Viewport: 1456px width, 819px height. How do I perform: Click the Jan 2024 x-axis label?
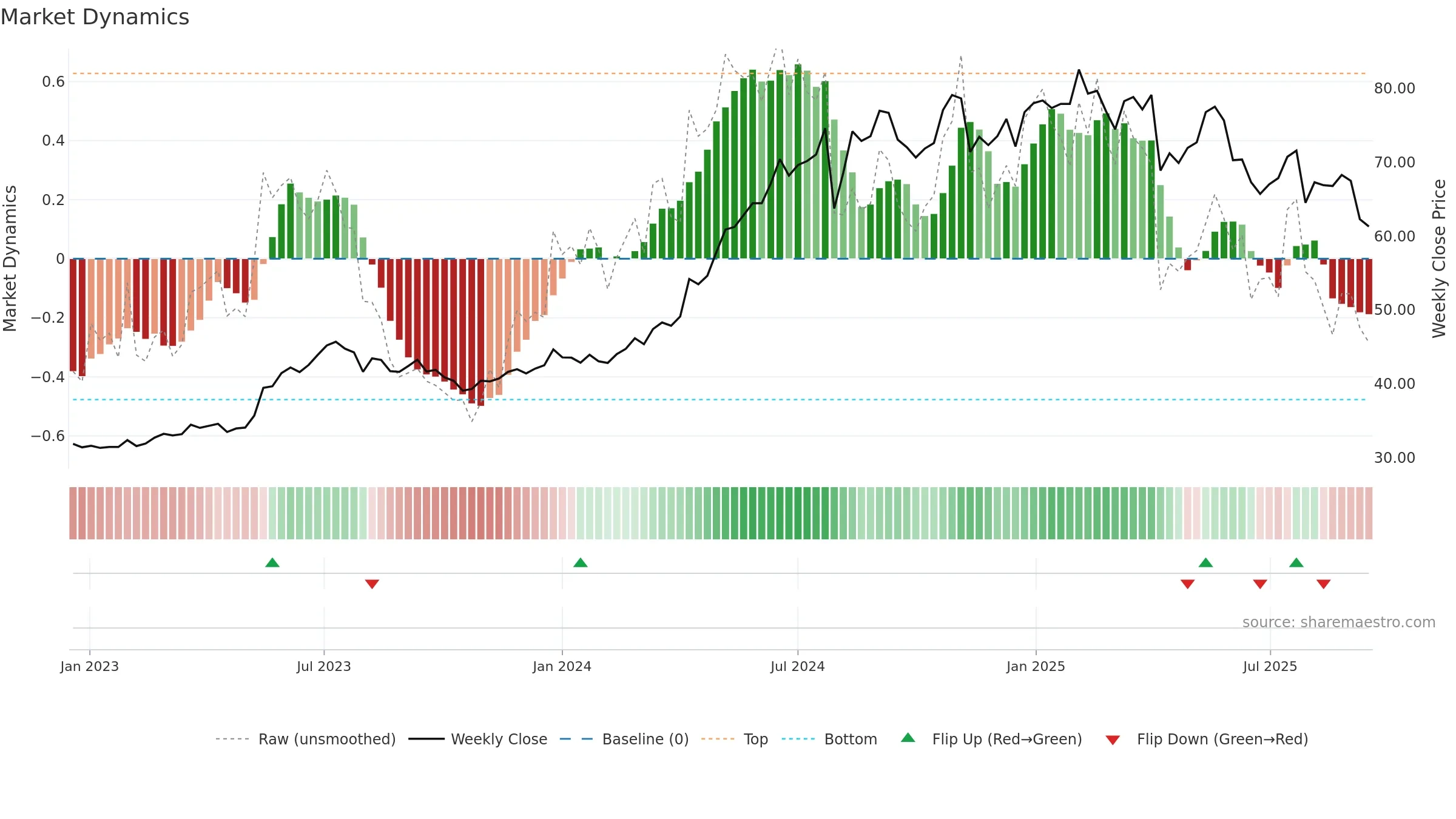(x=562, y=666)
